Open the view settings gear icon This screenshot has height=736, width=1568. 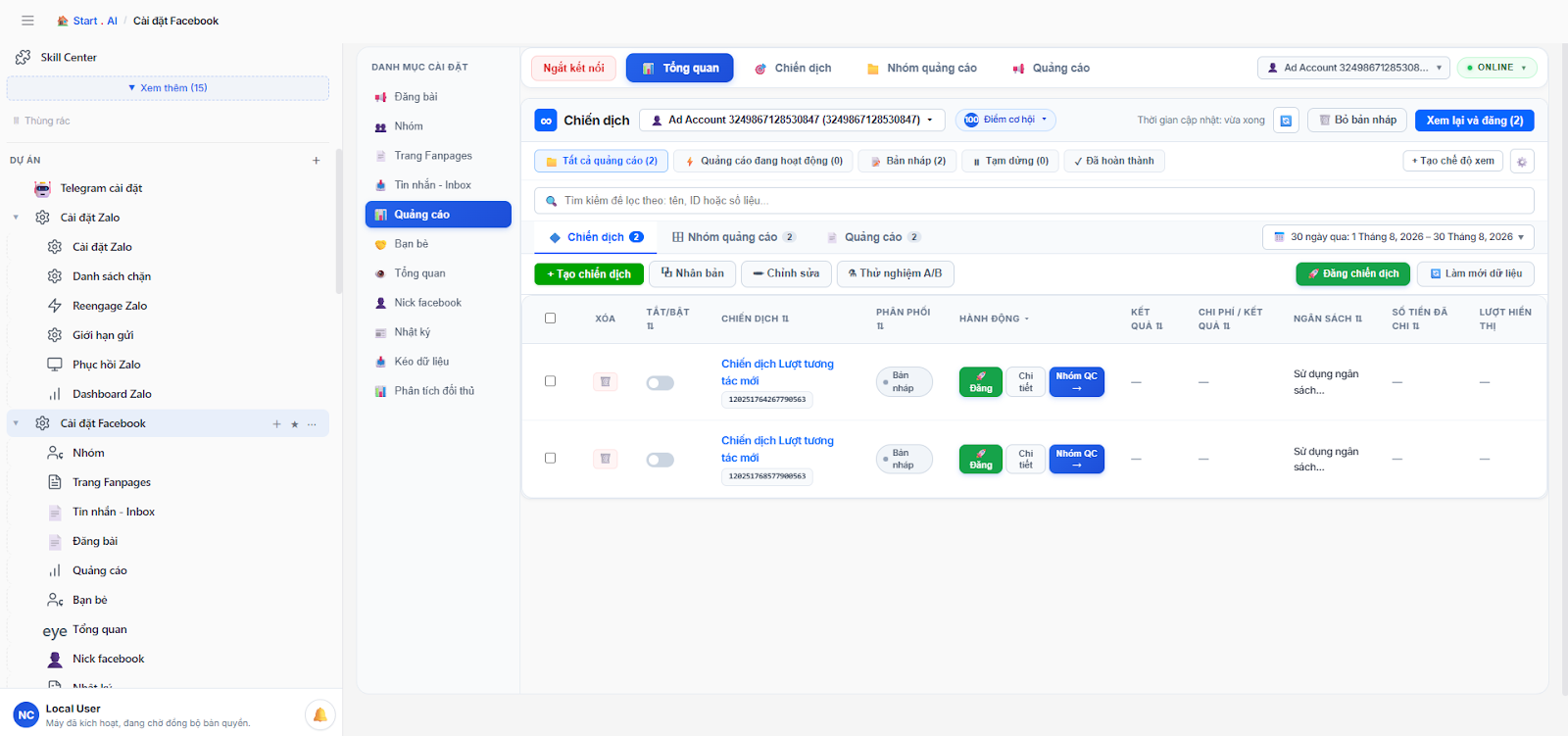click(x=1521, y=162)
